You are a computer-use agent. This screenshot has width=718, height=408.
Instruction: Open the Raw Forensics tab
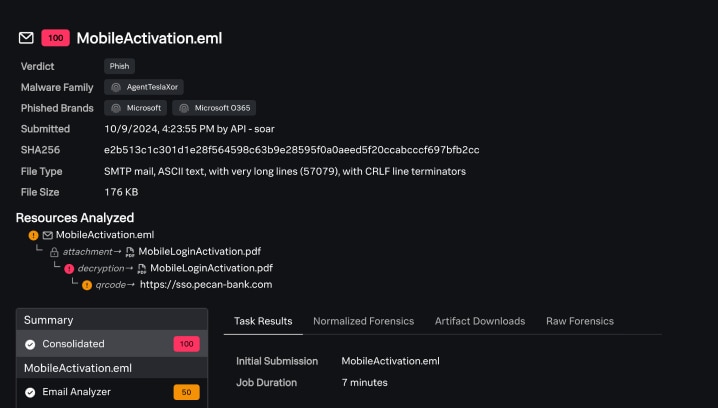coord(579,321)
